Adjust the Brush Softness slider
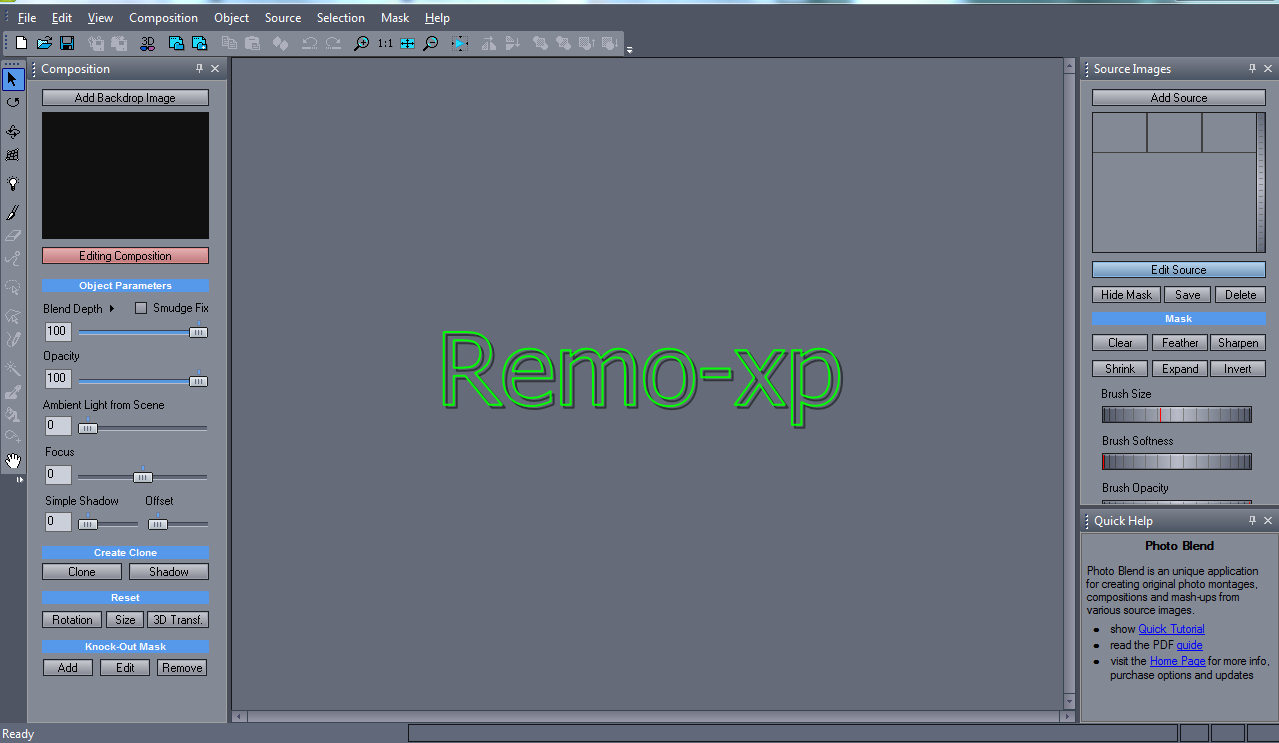This screenshot has height=743, width=1279. [x=1177, y=462]
